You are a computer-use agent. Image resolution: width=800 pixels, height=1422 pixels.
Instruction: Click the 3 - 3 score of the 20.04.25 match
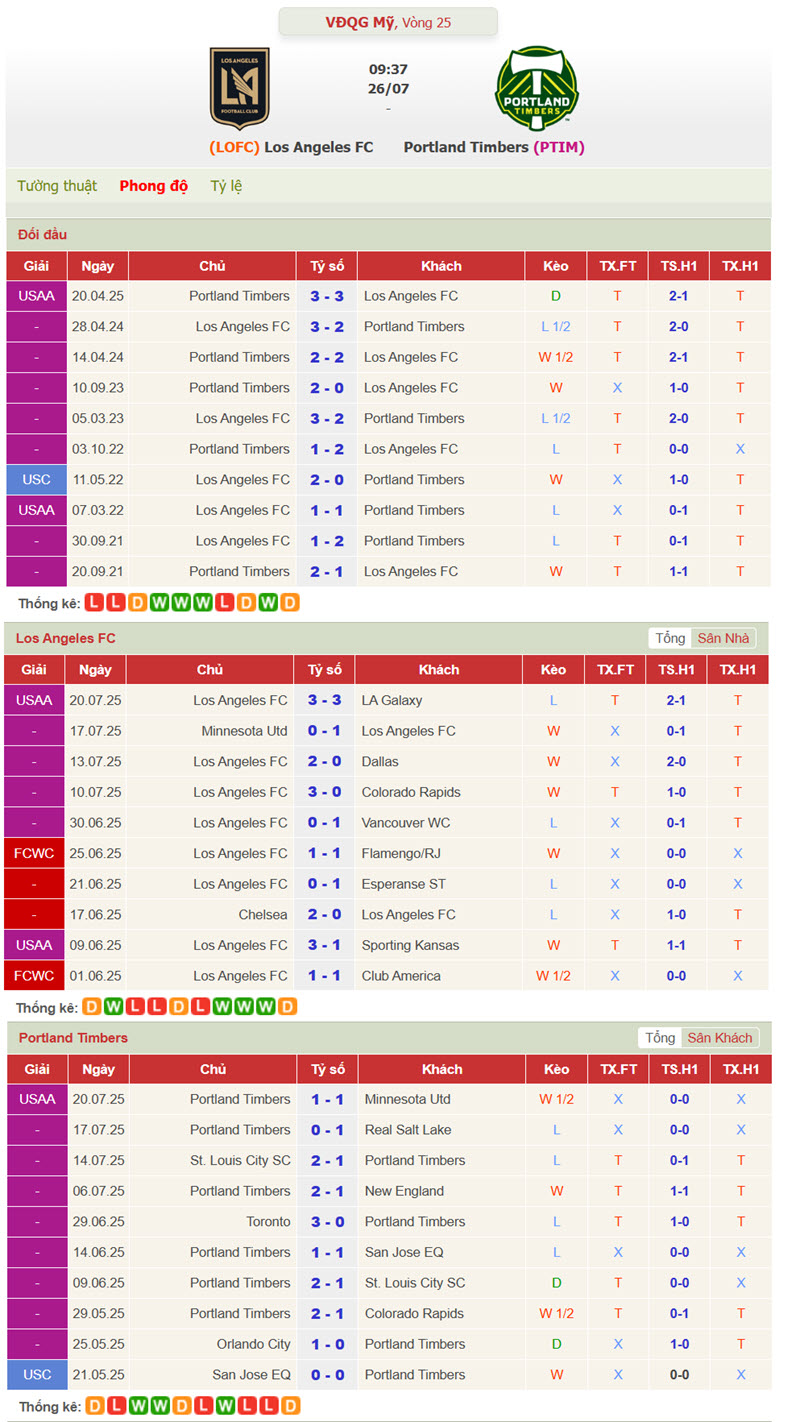327,296
